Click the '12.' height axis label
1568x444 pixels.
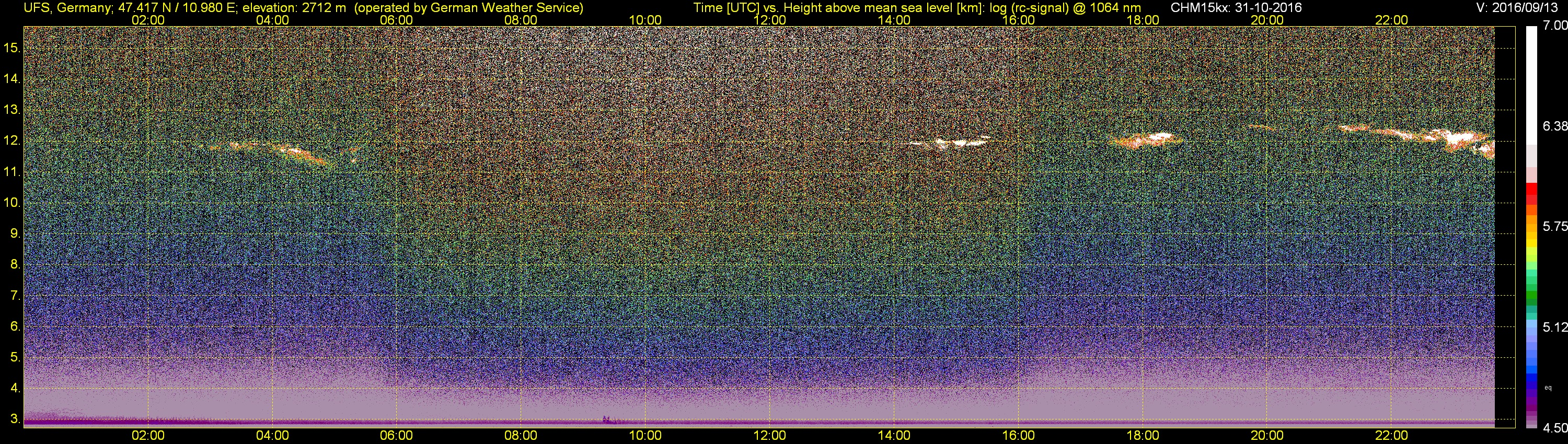pyautogui.click(x=12, y=141)
